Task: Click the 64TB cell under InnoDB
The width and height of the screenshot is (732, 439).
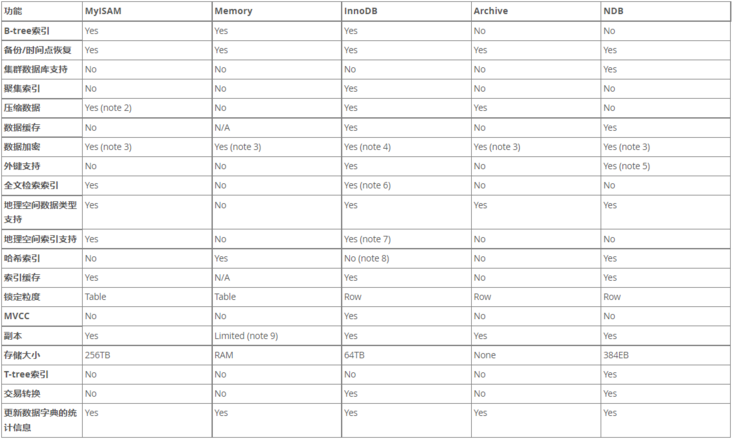Action: click(x=354, y=354)
